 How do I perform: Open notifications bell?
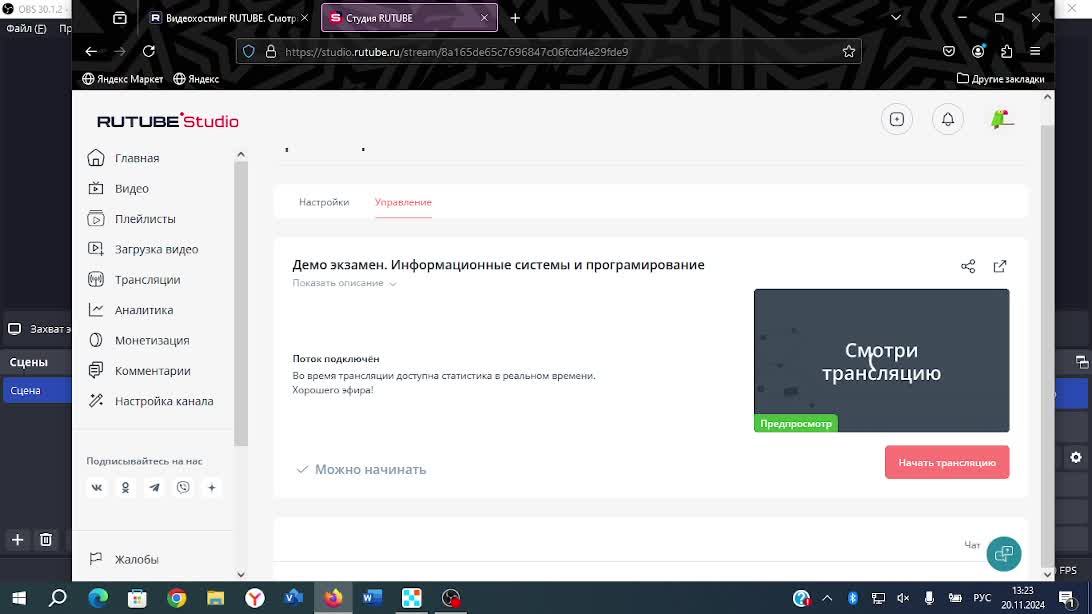(948, 119)
